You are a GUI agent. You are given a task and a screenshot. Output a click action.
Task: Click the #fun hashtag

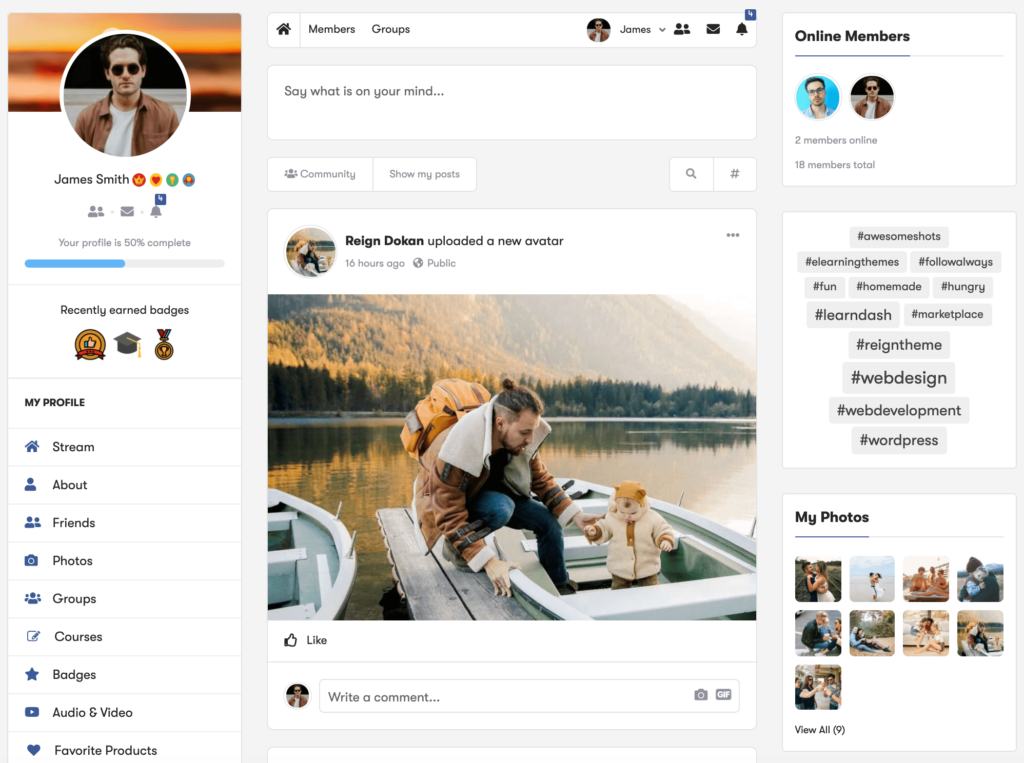pyautogui.click(x=824, y=287)
